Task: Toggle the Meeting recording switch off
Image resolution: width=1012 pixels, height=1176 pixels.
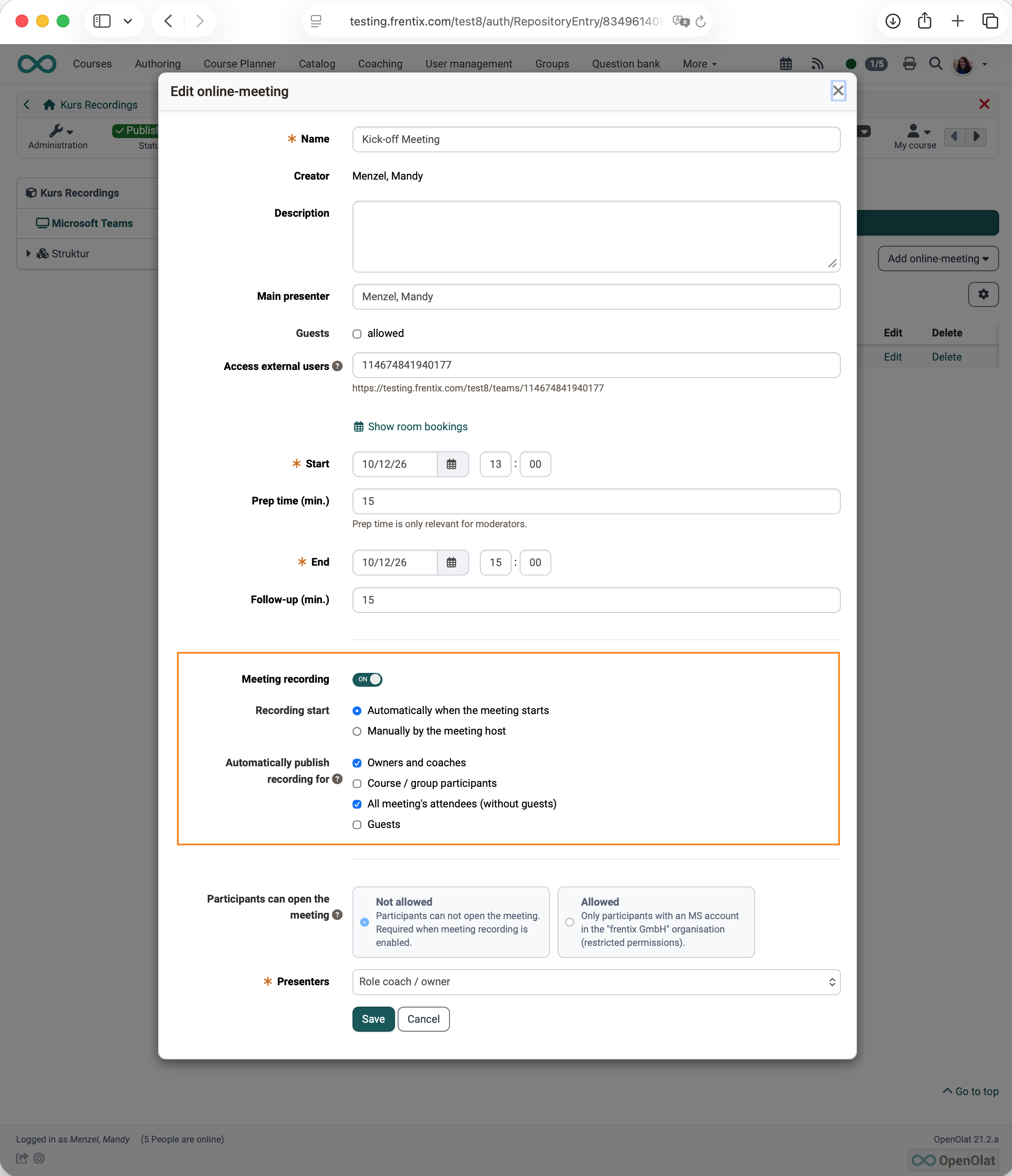Action: tap(367, 680)
